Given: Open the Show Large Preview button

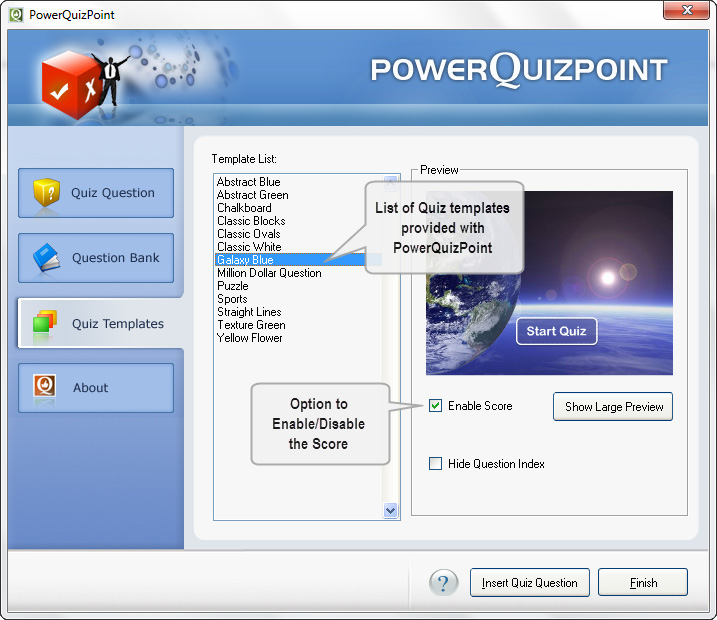Looking at the screenshot, I should point(612,407).
